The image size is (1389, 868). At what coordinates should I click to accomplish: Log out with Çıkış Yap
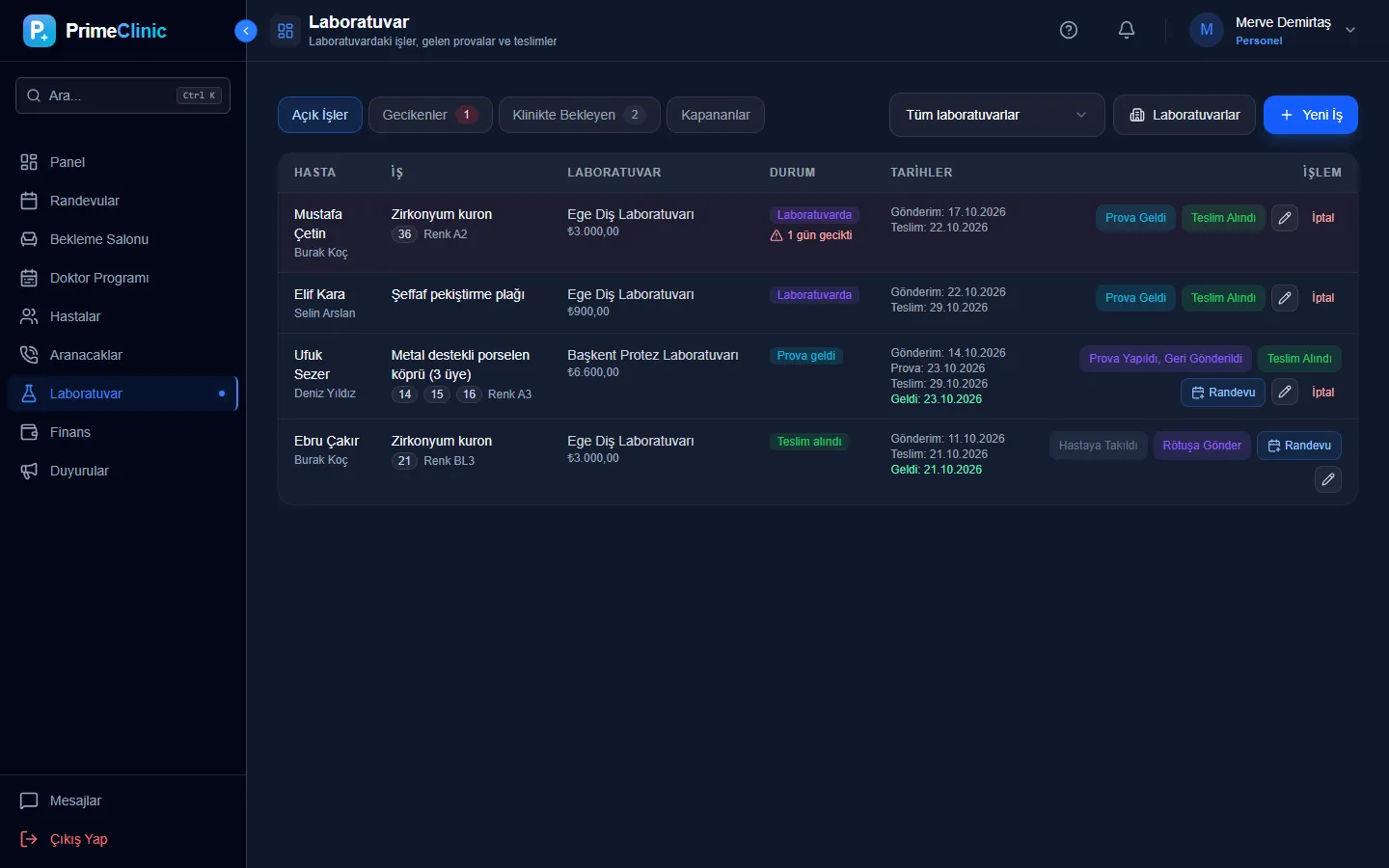[x=123, y=839]
